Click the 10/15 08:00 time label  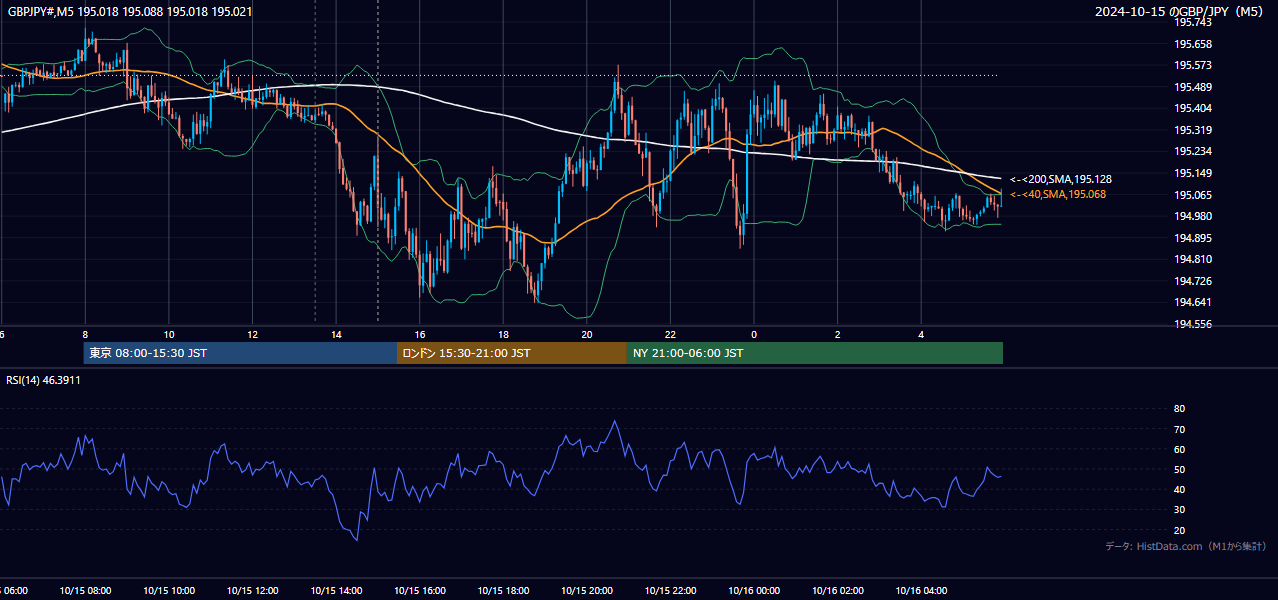coord(85,590)
